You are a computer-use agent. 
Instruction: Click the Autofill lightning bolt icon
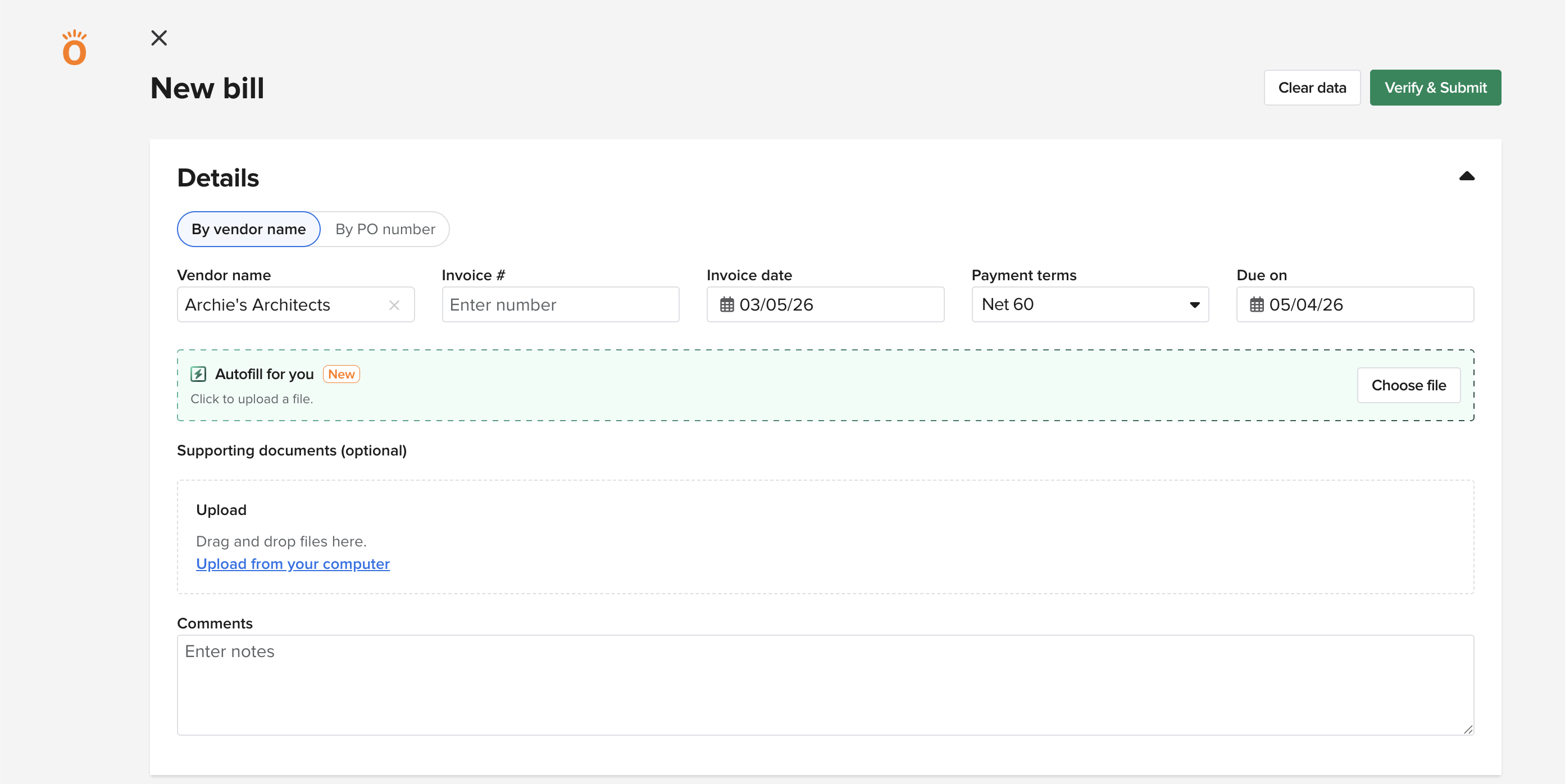(198, 374)
